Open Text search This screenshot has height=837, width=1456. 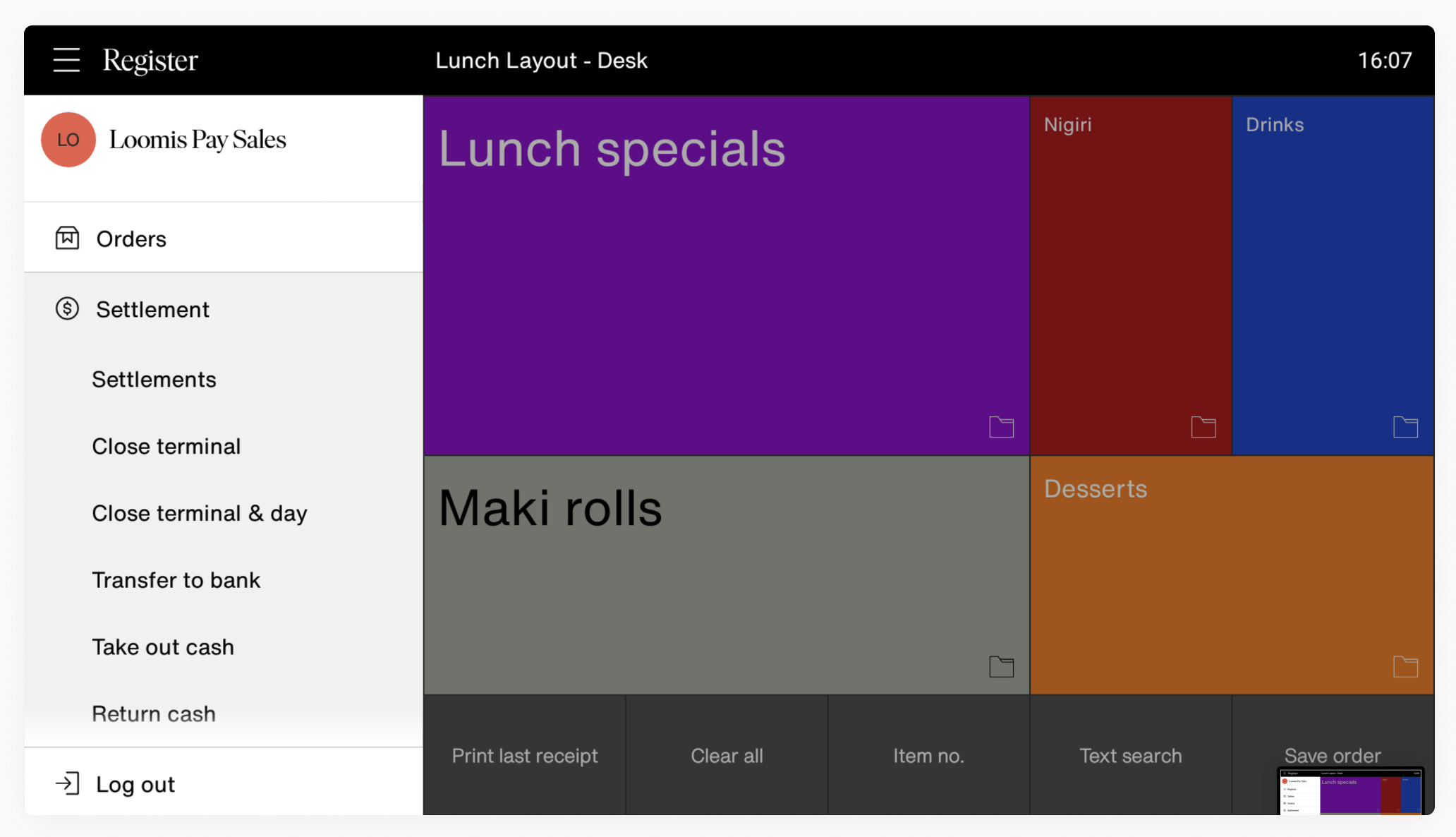click(x=1131, y=756)
